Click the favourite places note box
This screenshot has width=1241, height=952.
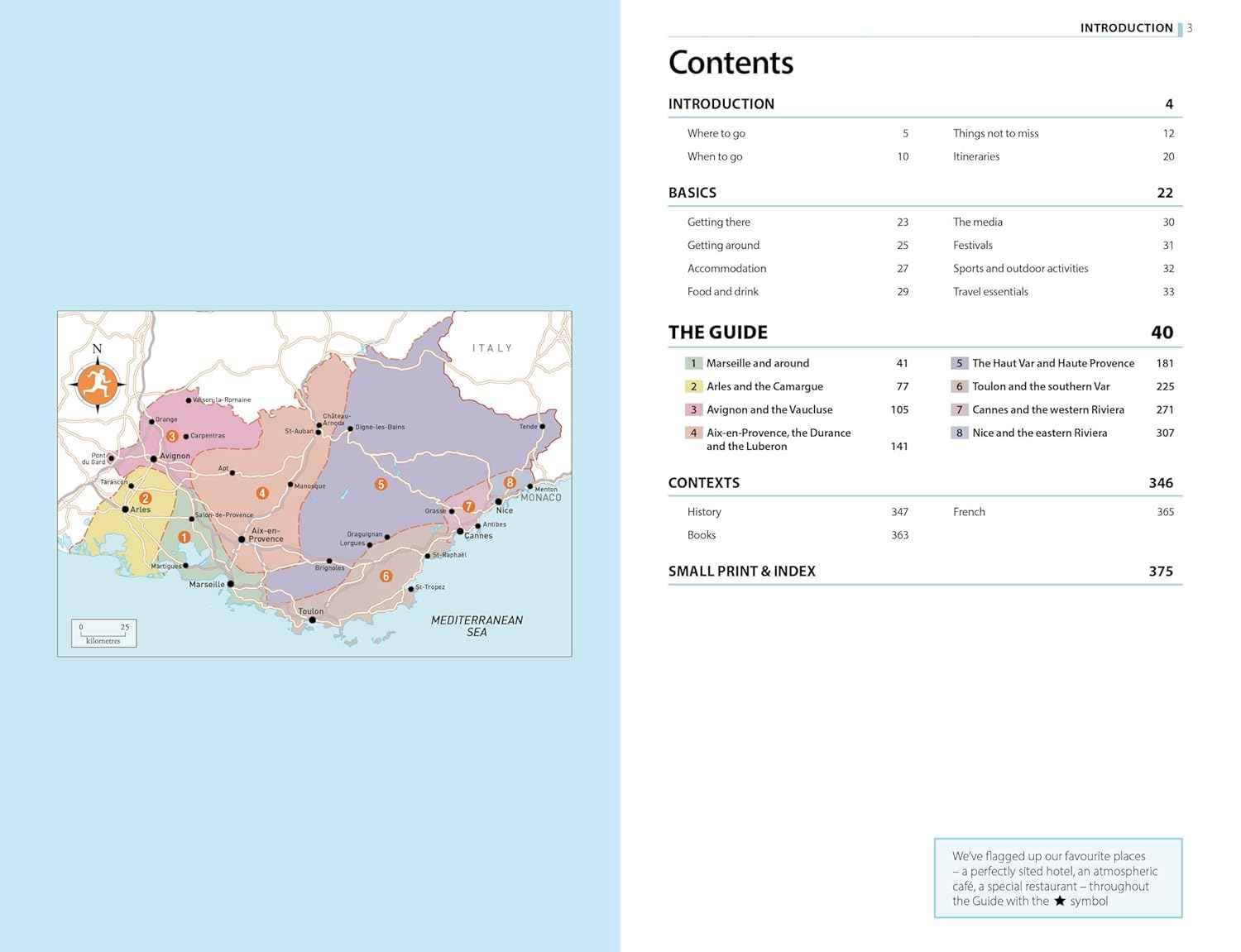click(1058, 878)
